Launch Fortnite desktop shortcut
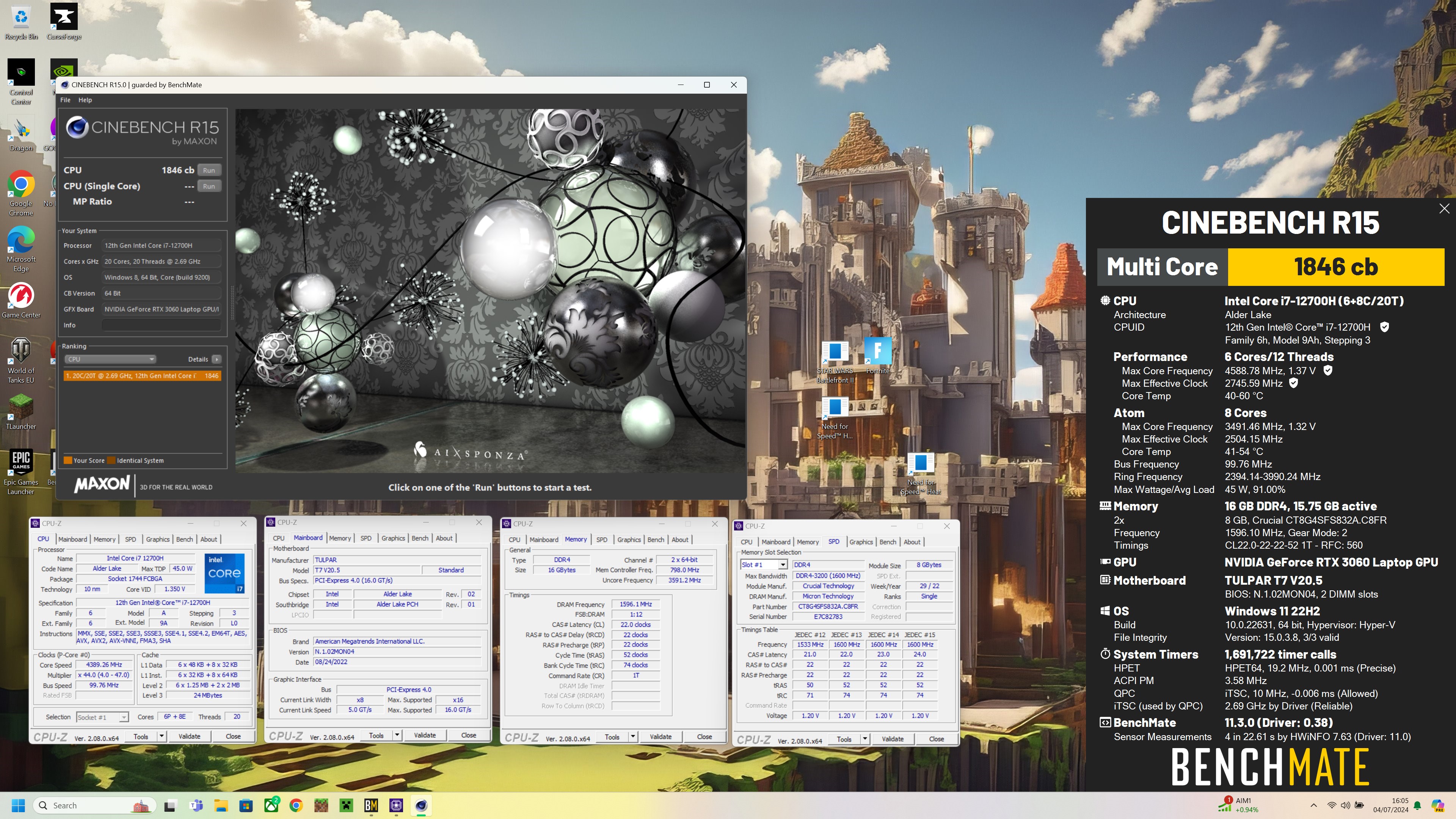1456x819 pixels. pos(878,356)
